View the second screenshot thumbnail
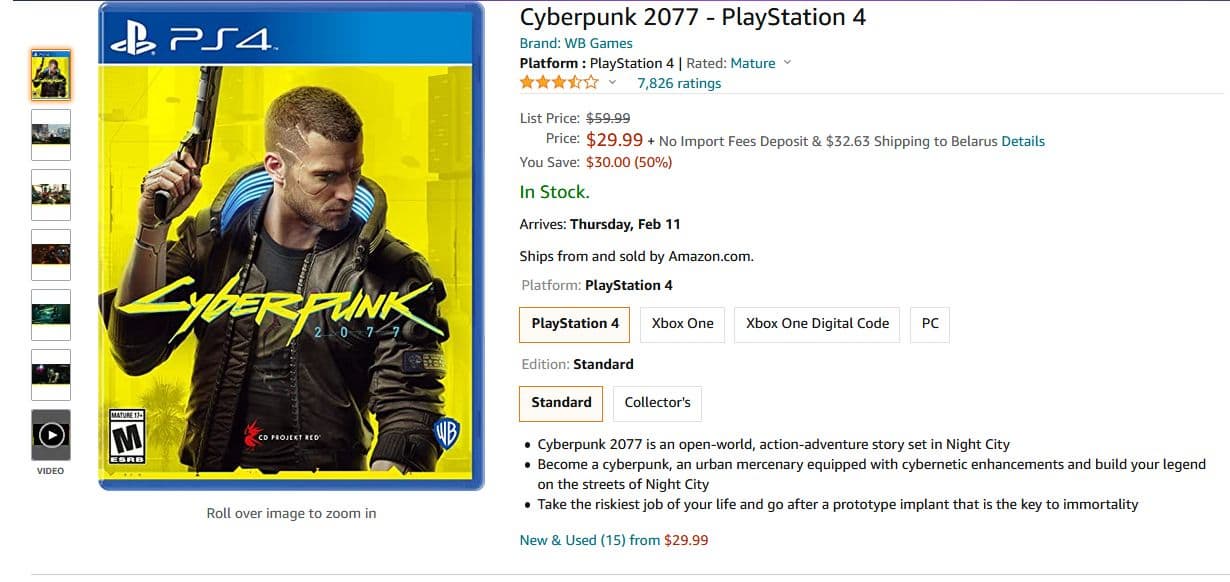Screen dimensions: 1230x582 (x=51, y=134)
